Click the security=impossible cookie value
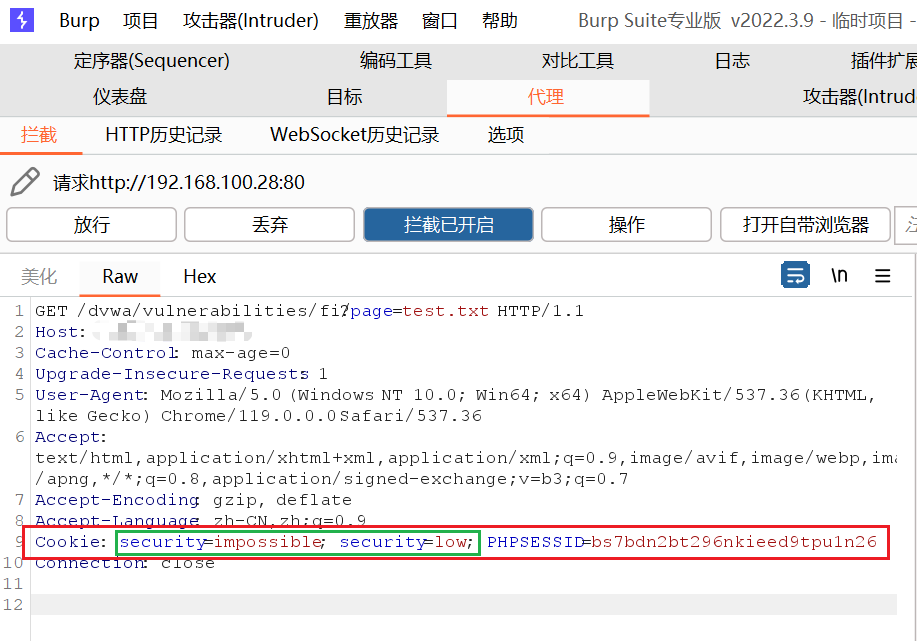Screen dimensions: 917x641 tap(221, 542)
